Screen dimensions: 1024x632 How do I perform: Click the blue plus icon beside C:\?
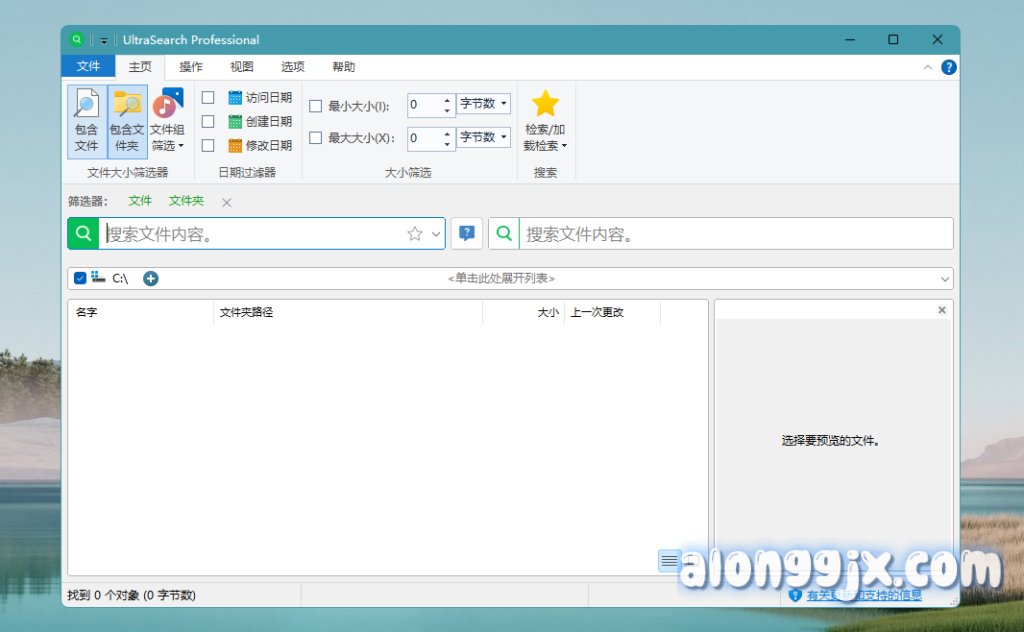[x=151, y=278]
